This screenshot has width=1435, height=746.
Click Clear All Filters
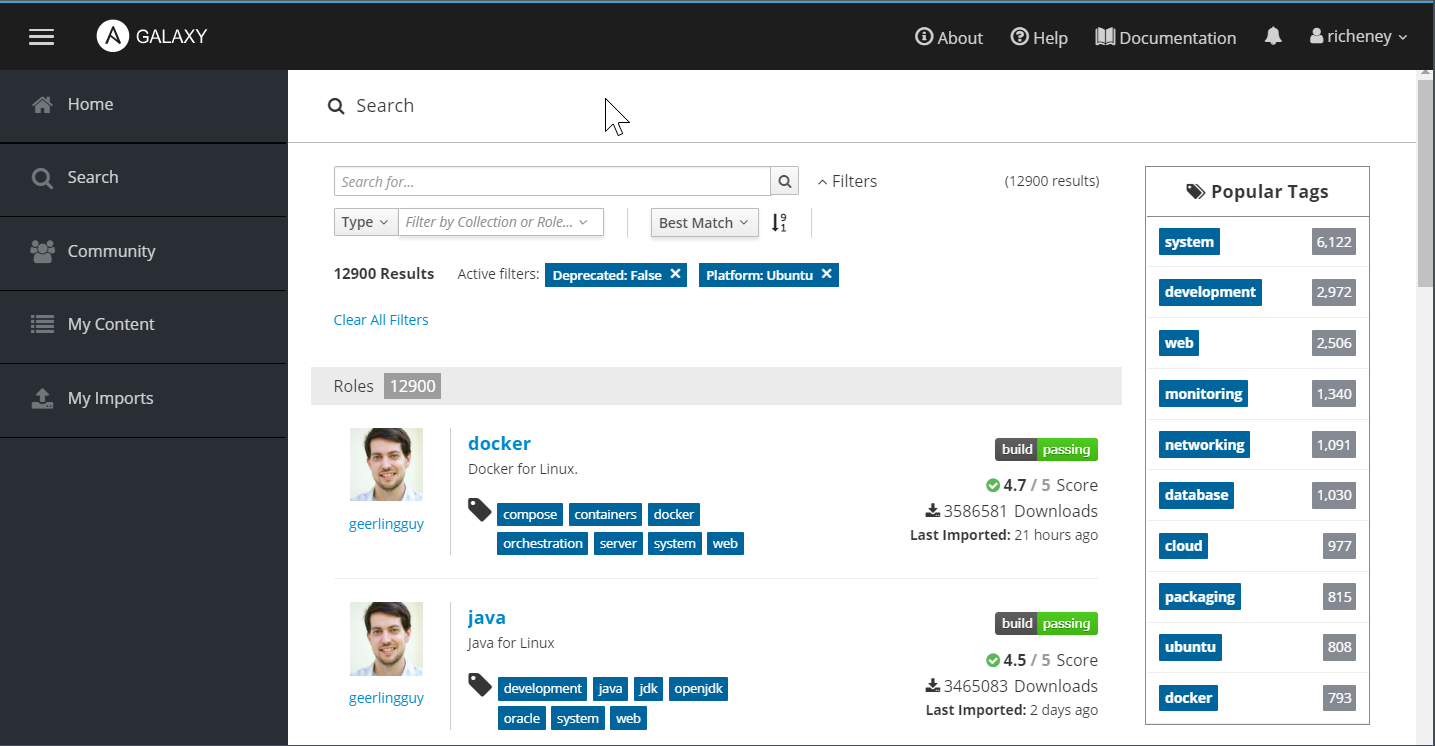click(381, 320)
